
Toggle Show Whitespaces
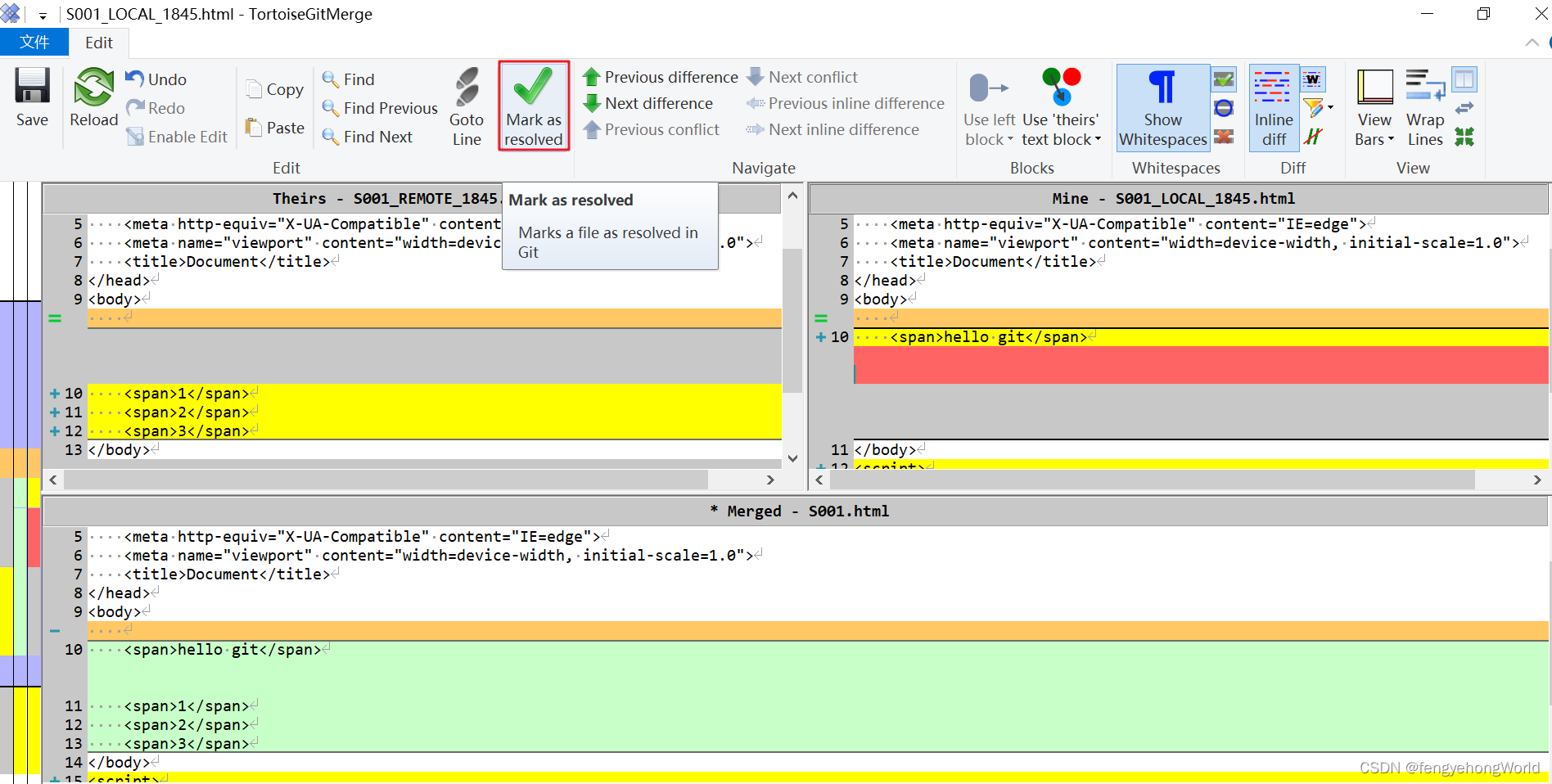(1162, 108)
